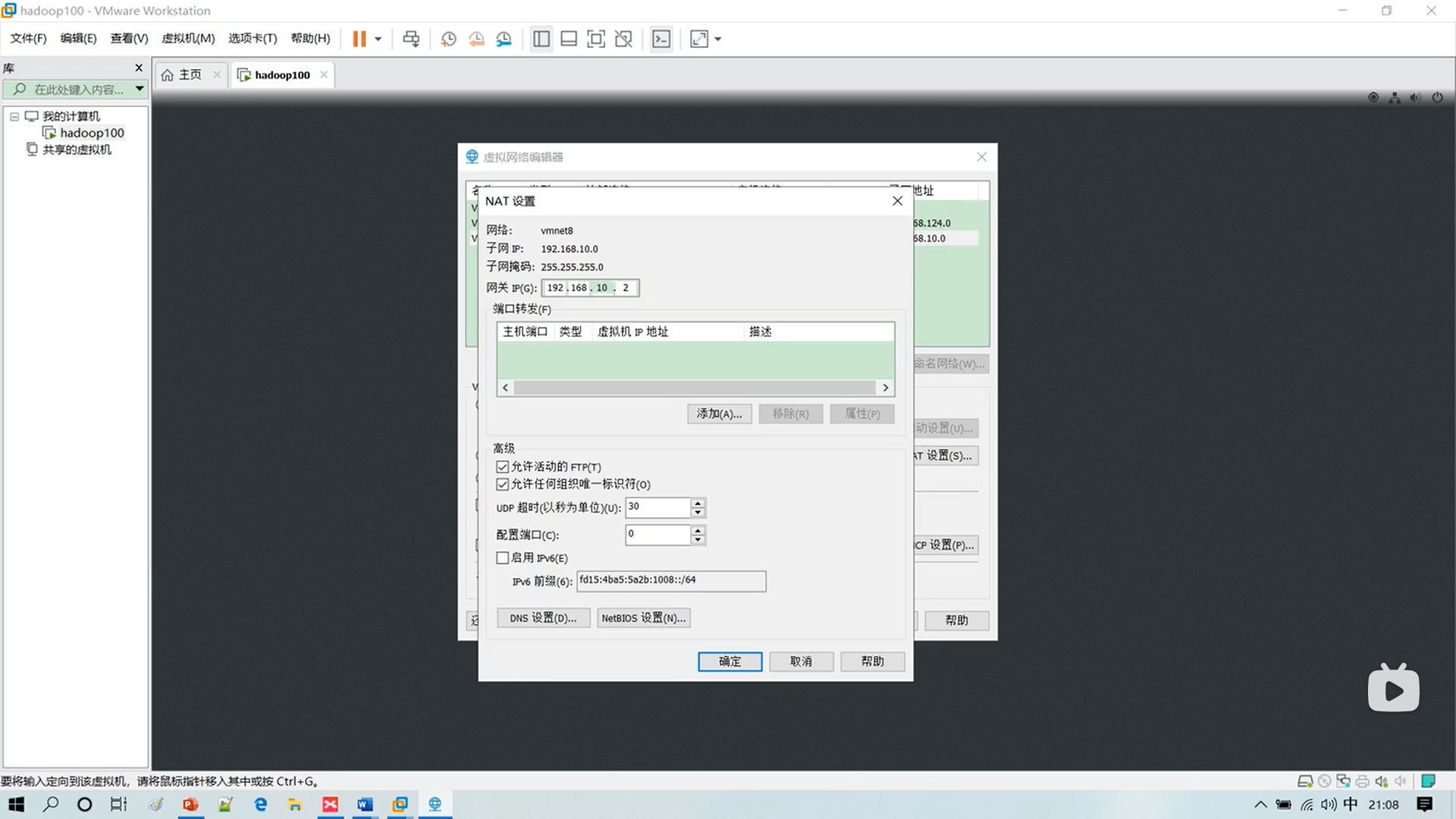This screenshot has width=1456, height=819.
Task: Select 共享的虚拟机 in the library tree
Action: point(69,149)
